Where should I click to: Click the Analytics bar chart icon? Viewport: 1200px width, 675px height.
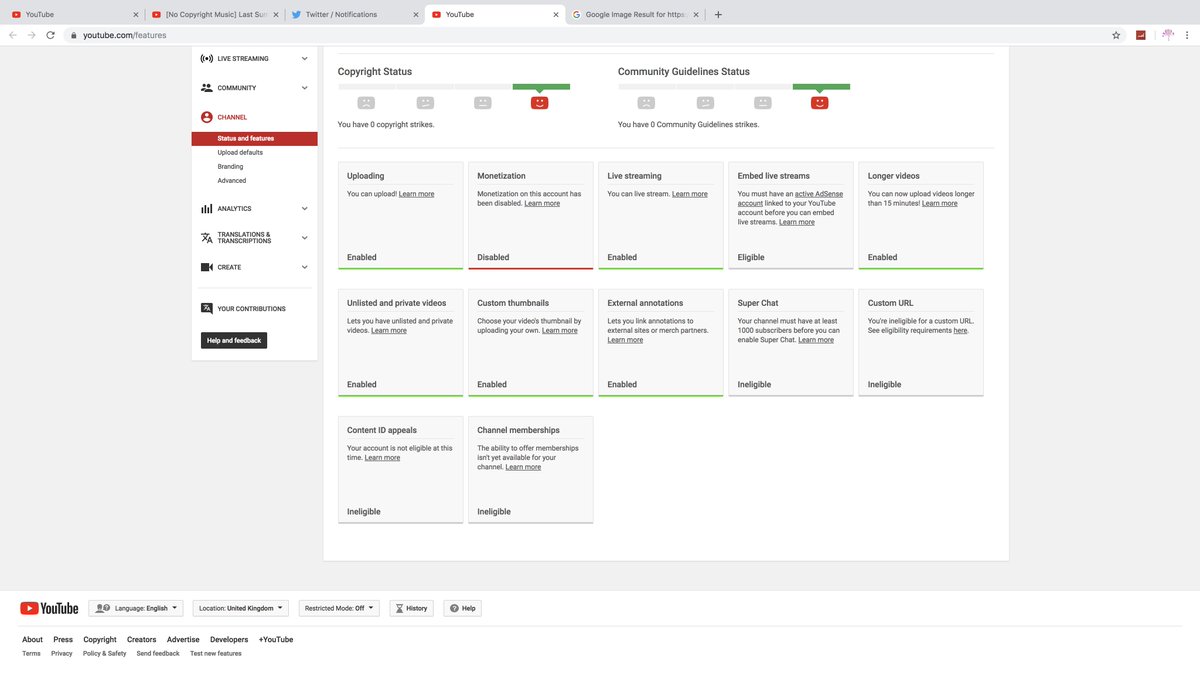206,209
